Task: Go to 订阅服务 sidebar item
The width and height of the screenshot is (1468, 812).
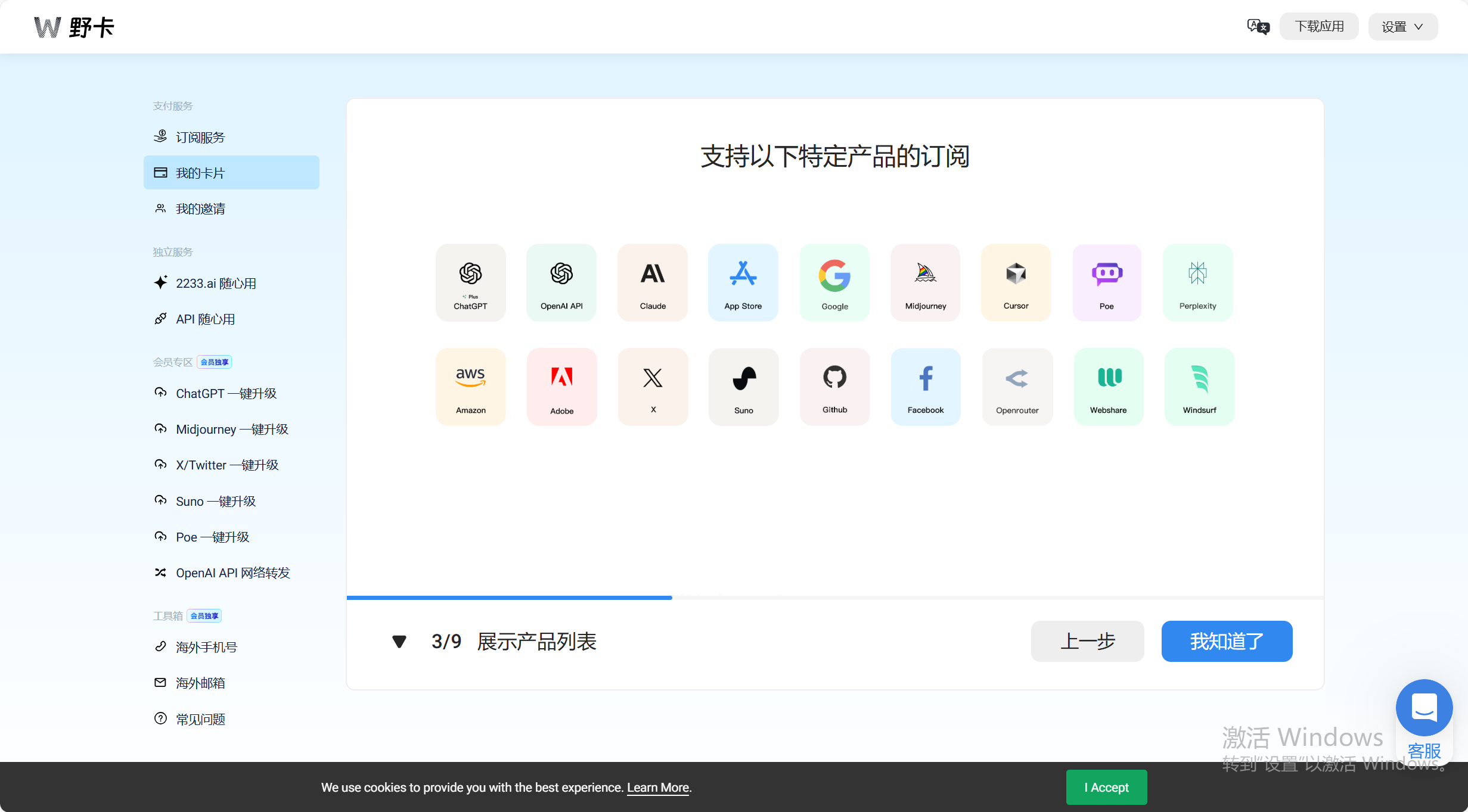Action: pyautogui.click(x=200, y=137)
